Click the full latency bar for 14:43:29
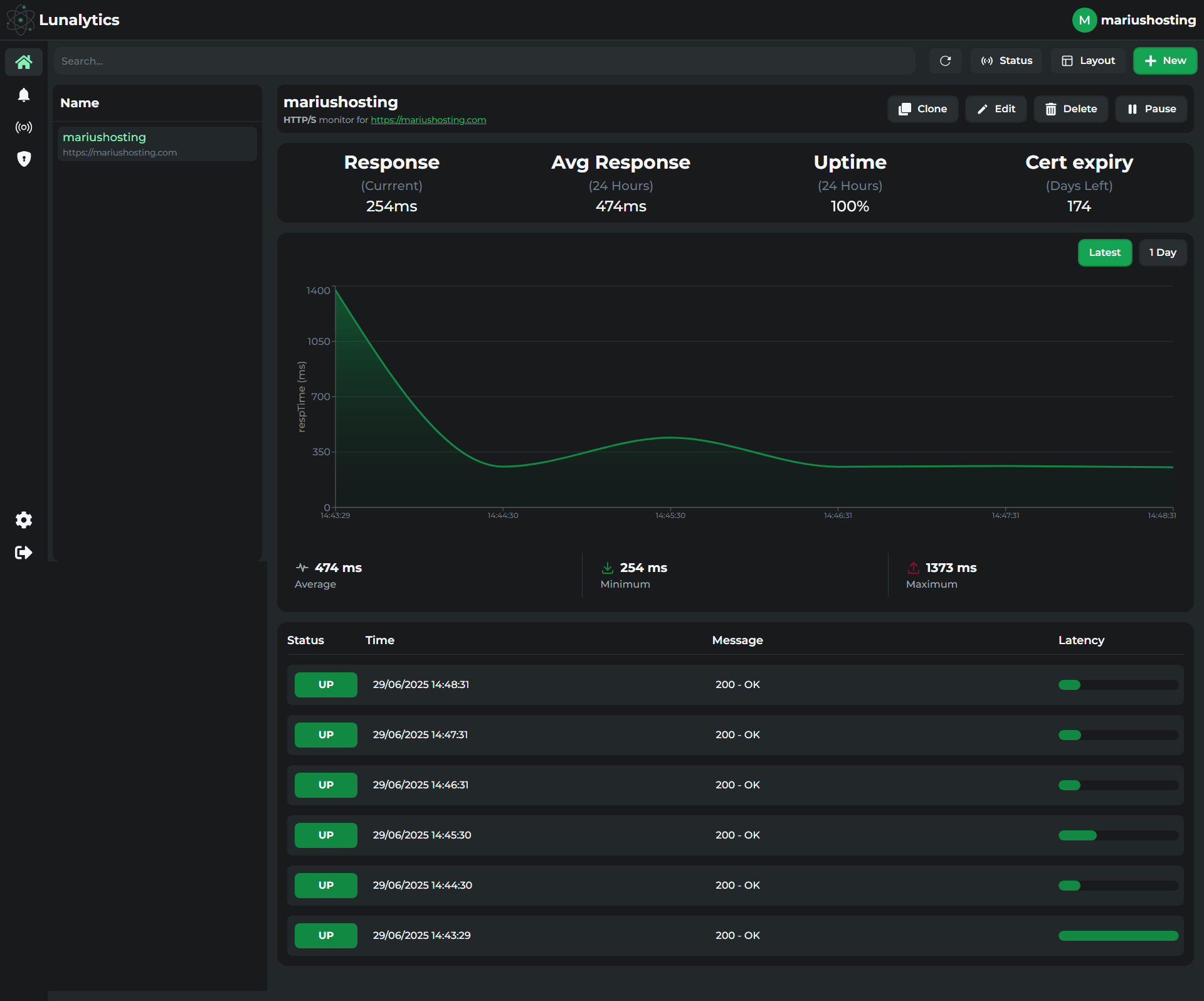 [x=1118, y=936]
